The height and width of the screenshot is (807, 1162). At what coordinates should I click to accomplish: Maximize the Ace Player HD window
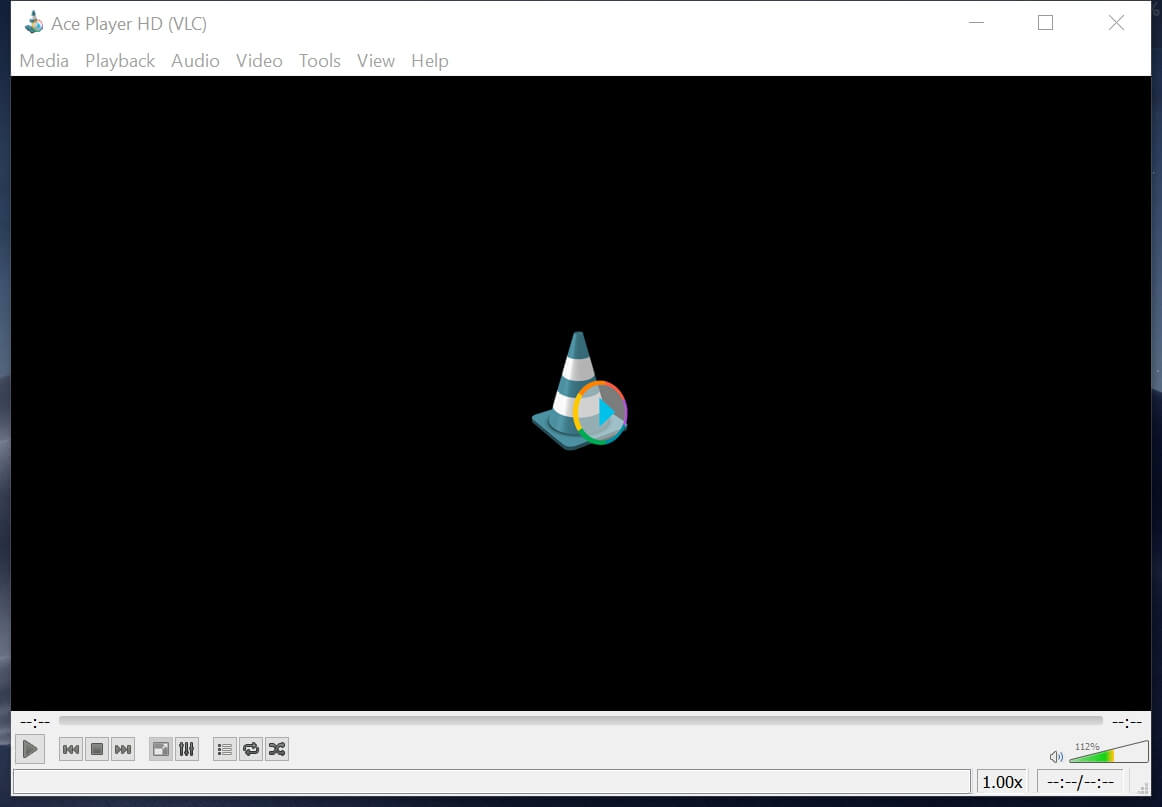click(1045, 23)
